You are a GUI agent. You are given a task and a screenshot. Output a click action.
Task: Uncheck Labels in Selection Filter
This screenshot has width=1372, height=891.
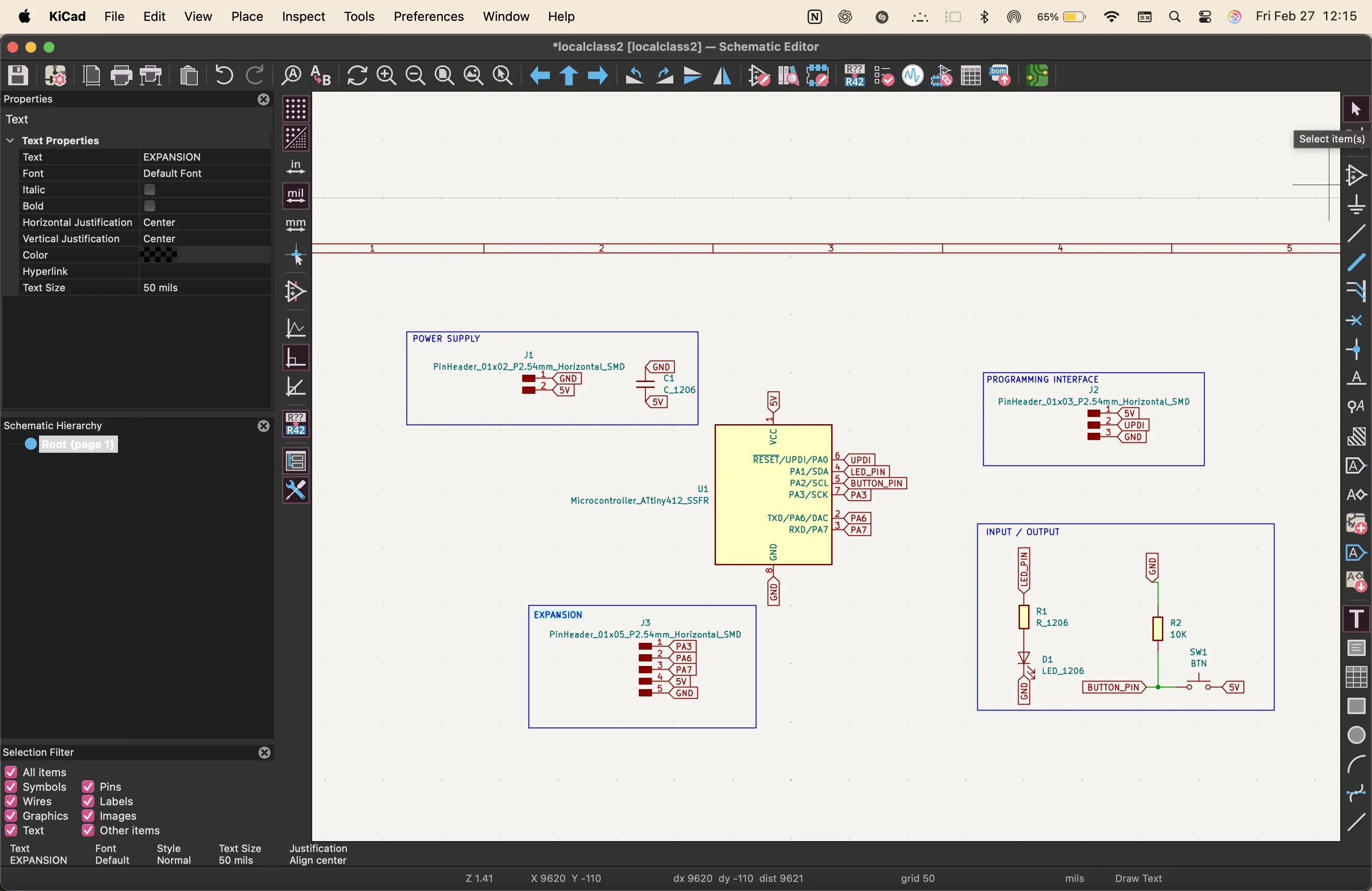[88, 801]
